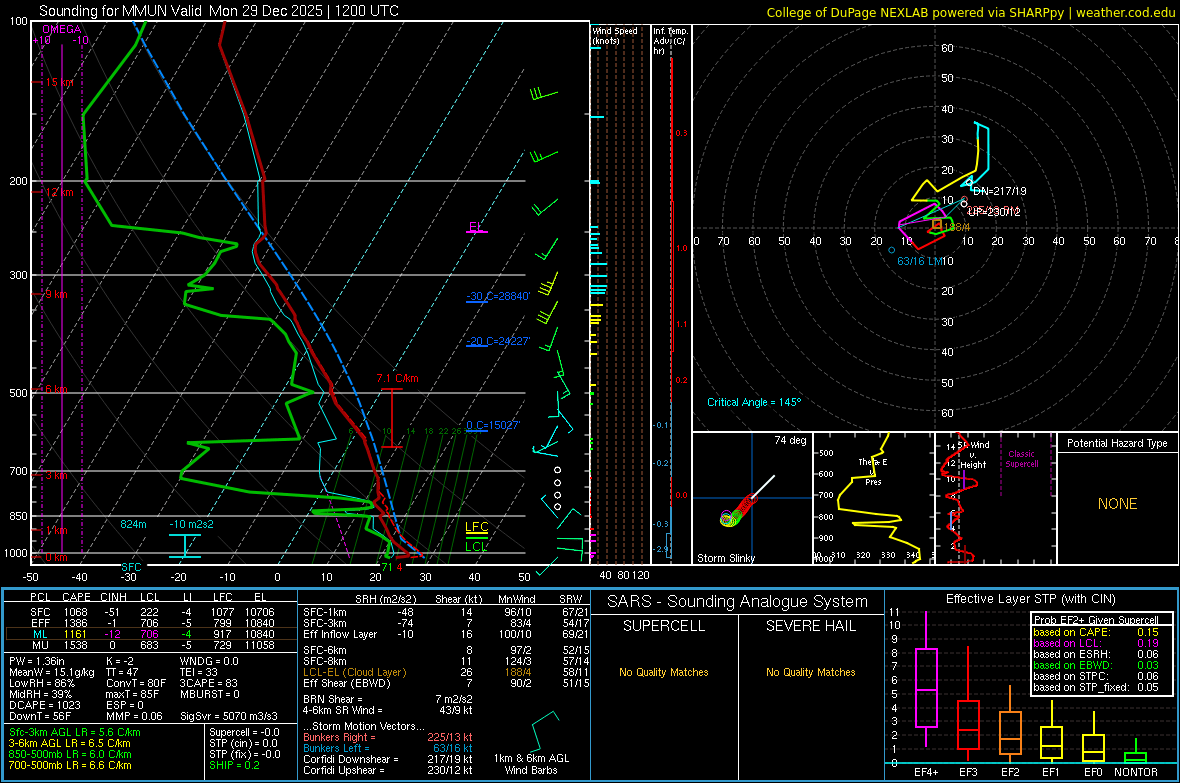Select the highlighted ML parcel row

coord(150,634)
